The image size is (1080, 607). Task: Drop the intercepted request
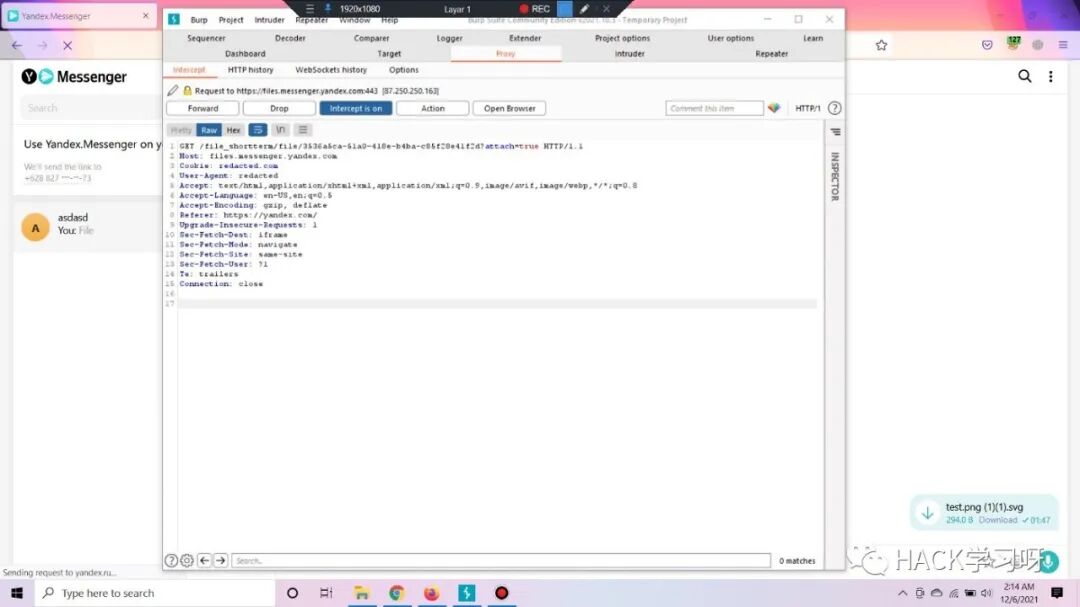(x=279, y=108)
